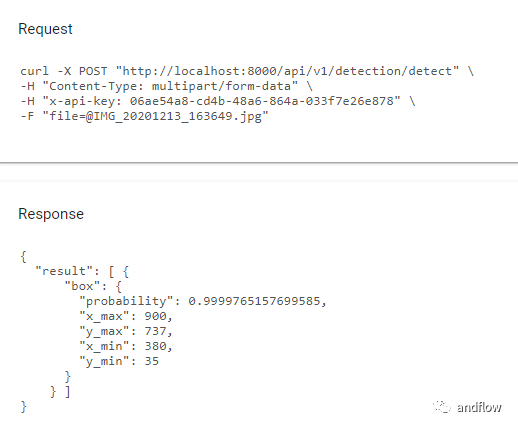Click the "result" key in JSON
The height and width of the screenshot is (428, 518).
click(x=64, y=271)
